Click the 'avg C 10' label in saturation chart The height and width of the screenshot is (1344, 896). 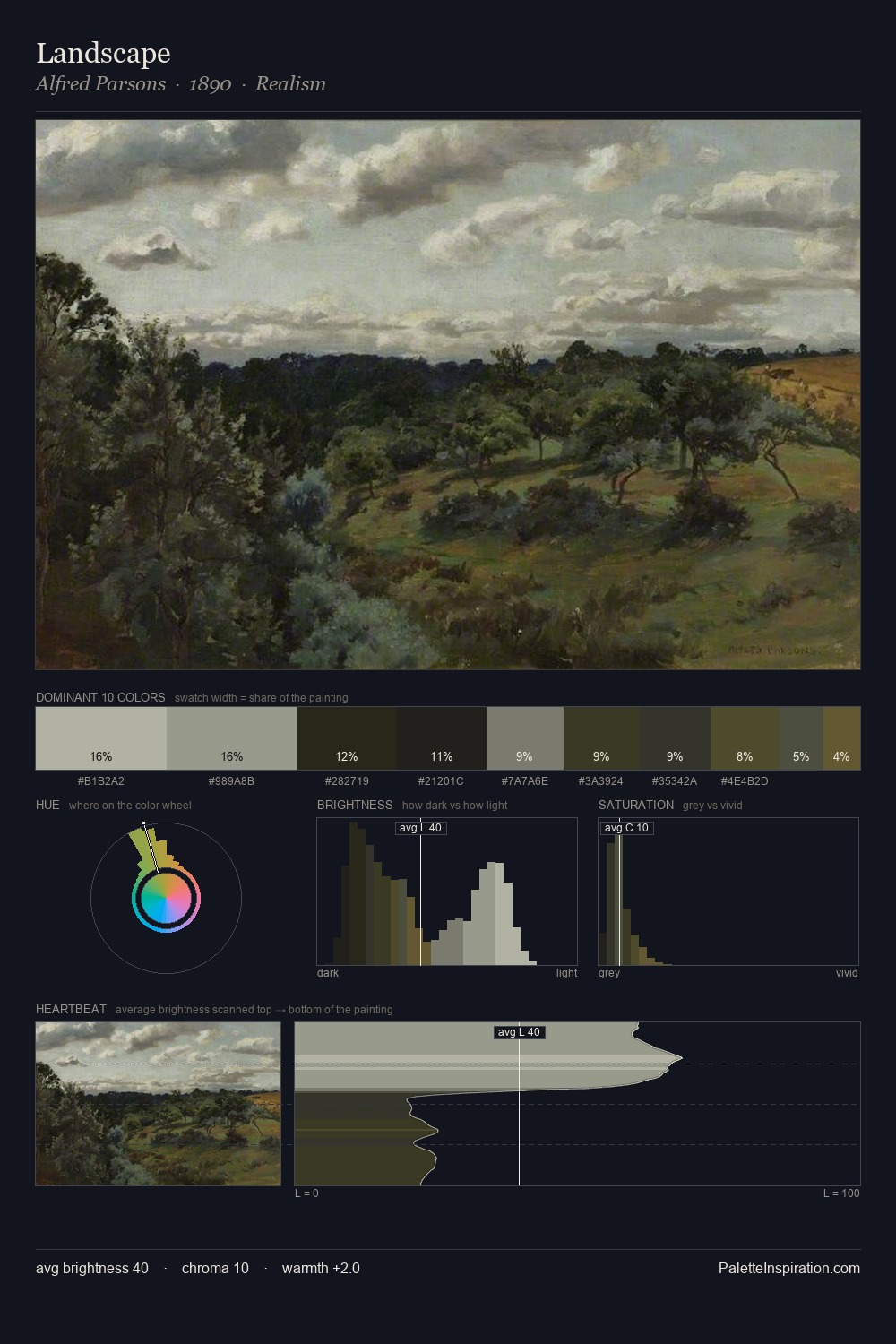[x=626, y=828]
